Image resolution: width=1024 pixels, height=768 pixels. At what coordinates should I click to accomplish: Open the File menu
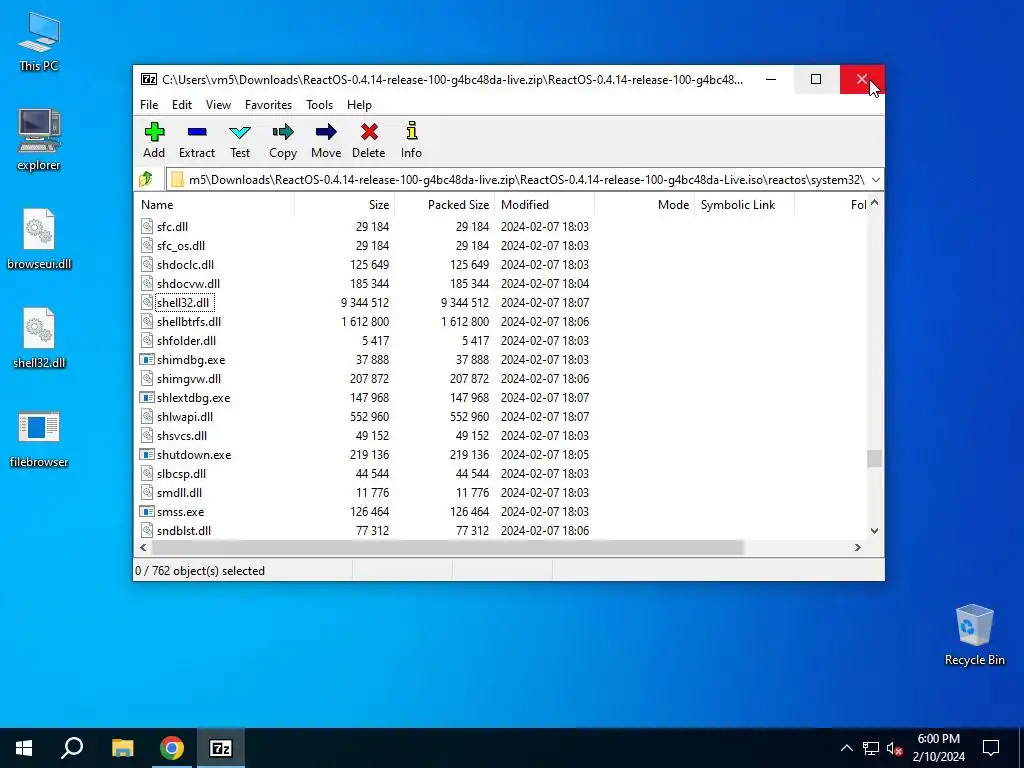pos(149,104)
